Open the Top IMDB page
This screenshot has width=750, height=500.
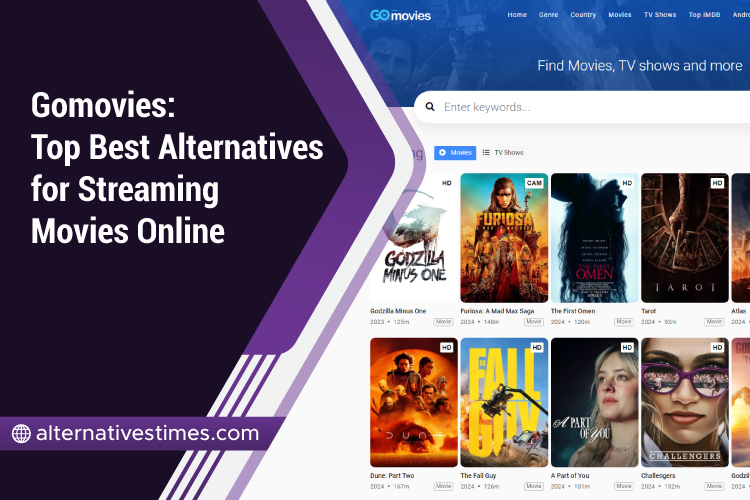pyautogui.click(x=704, y=15)
